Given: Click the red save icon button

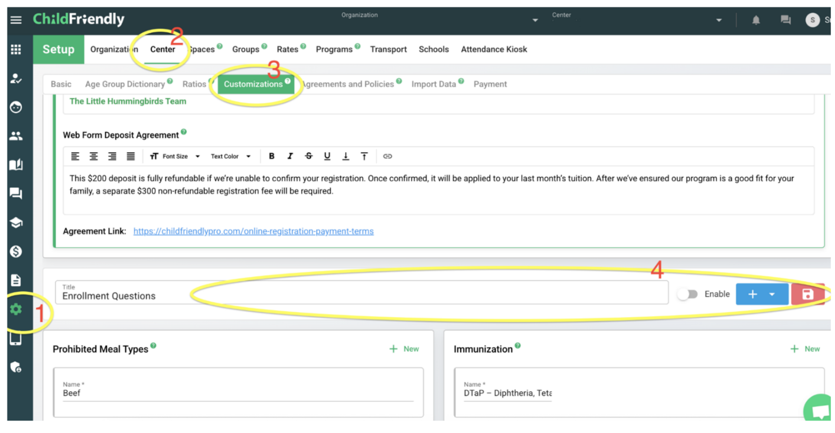Looking at the screenshot, I should [807, 294].
